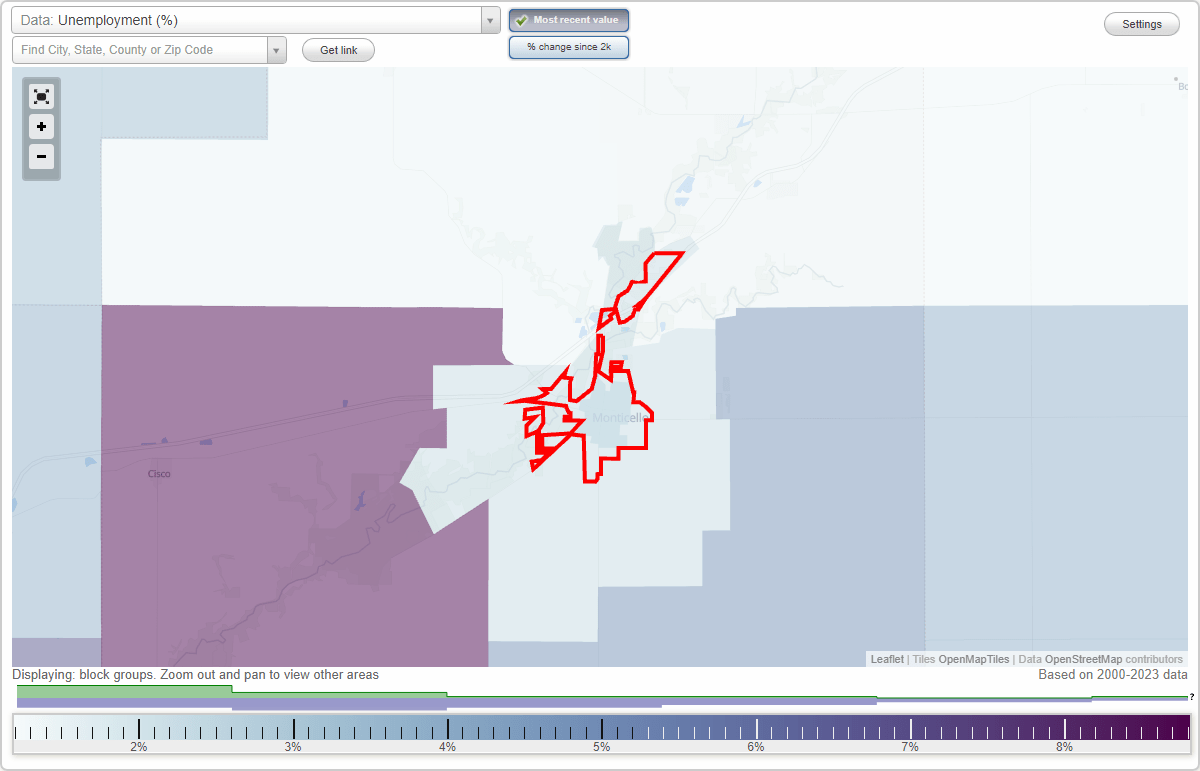Click the distribution bar above the legend
The height and width of the screenshot is (771, 1200).
click(400, 695)
